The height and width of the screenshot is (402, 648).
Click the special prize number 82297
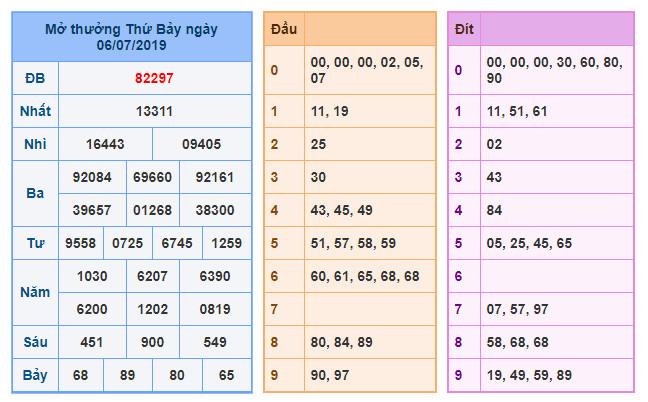point(154,78)
